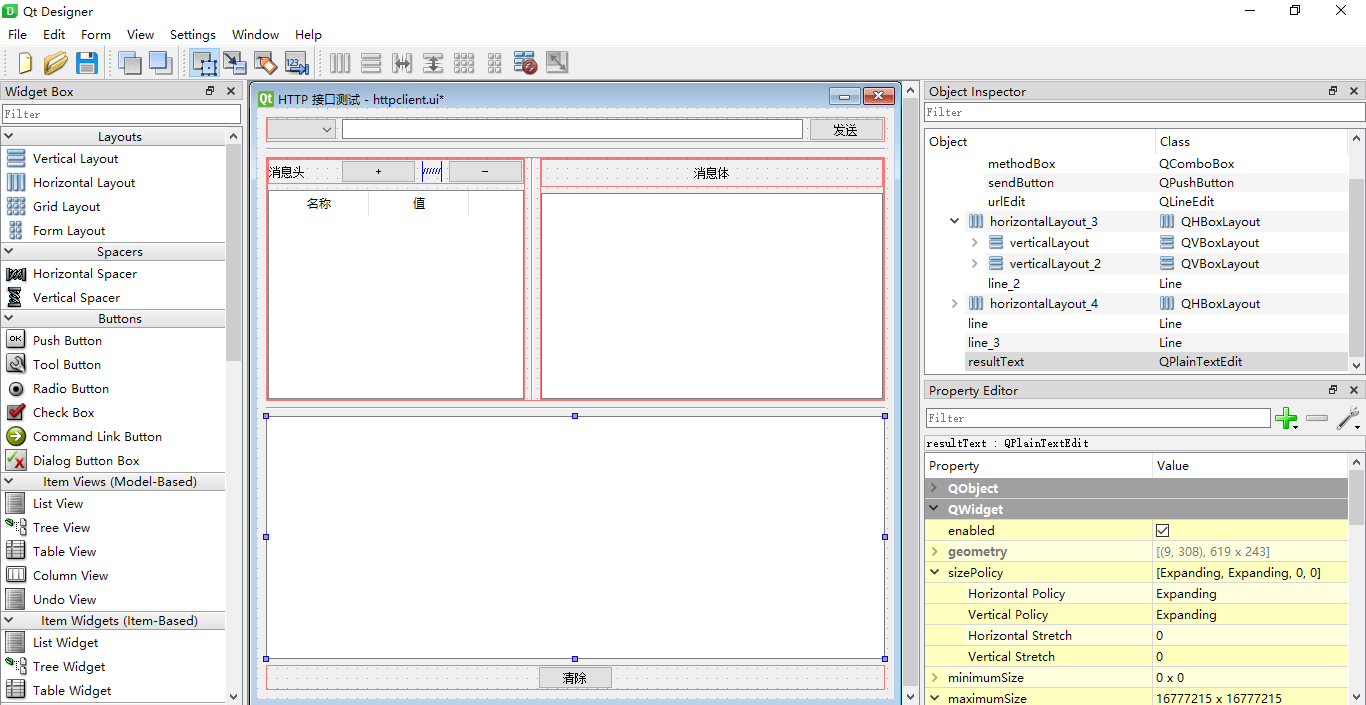Viewport: 1366px width, 705px height.
Task: Click the New Form toolbar icon
Action: (25, 63)
